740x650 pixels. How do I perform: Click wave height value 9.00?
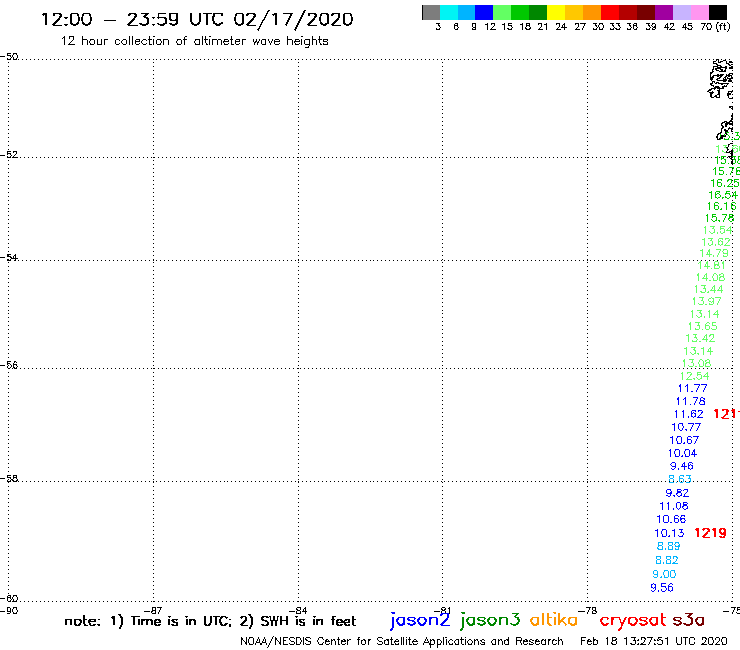pos(664,574)
